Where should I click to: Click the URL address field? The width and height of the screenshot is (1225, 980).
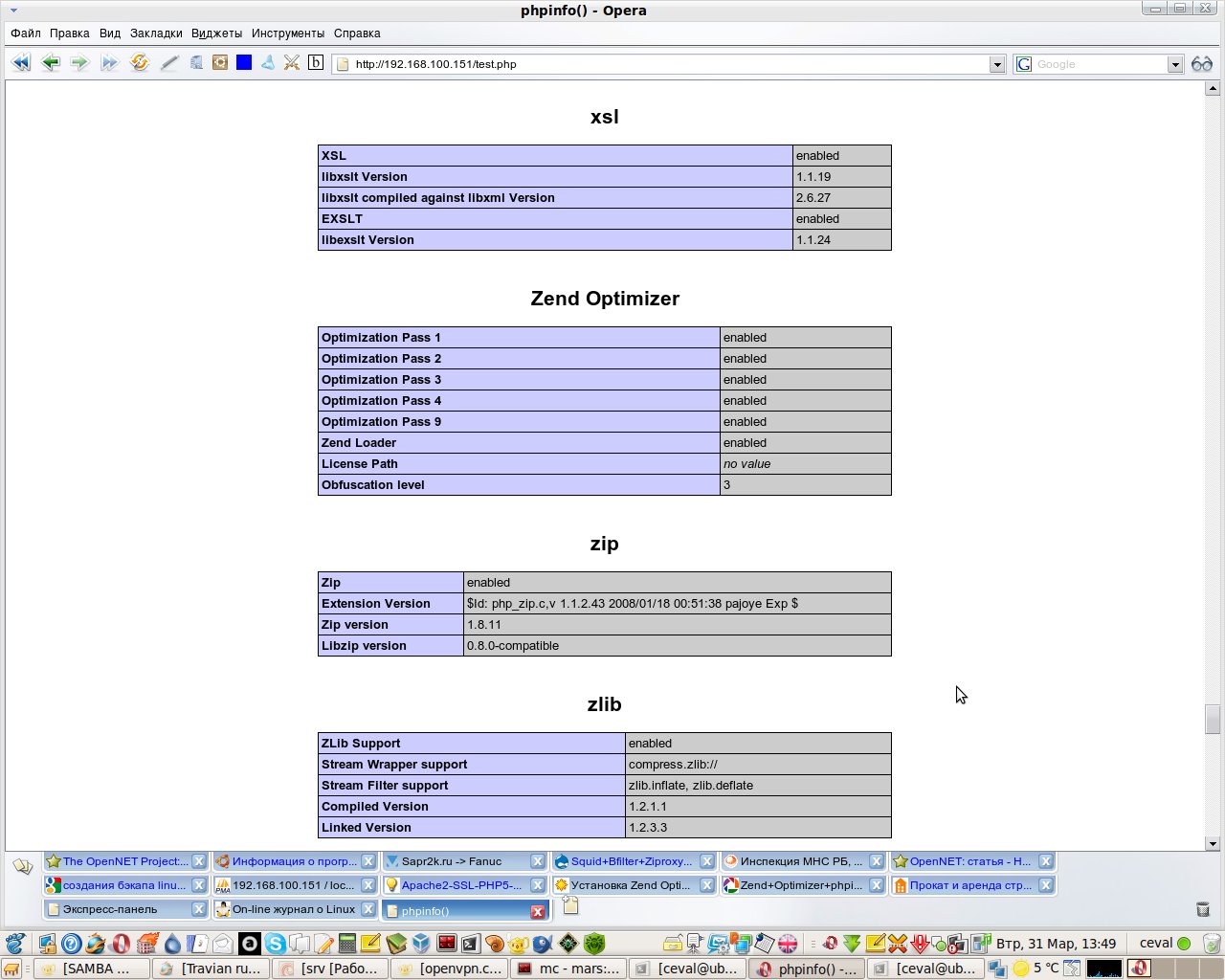[669, 64]
